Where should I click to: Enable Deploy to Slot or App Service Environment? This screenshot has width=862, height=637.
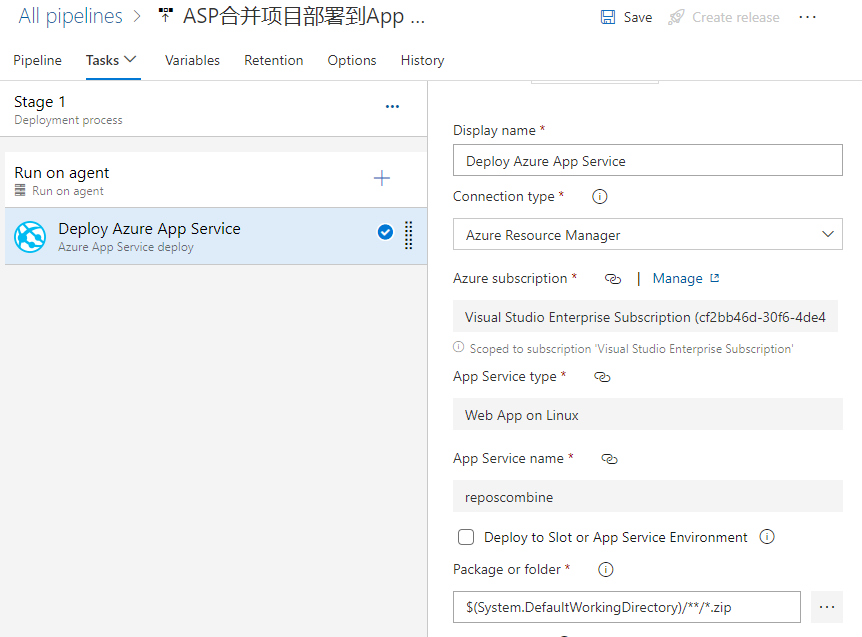(x=466, y=537)
